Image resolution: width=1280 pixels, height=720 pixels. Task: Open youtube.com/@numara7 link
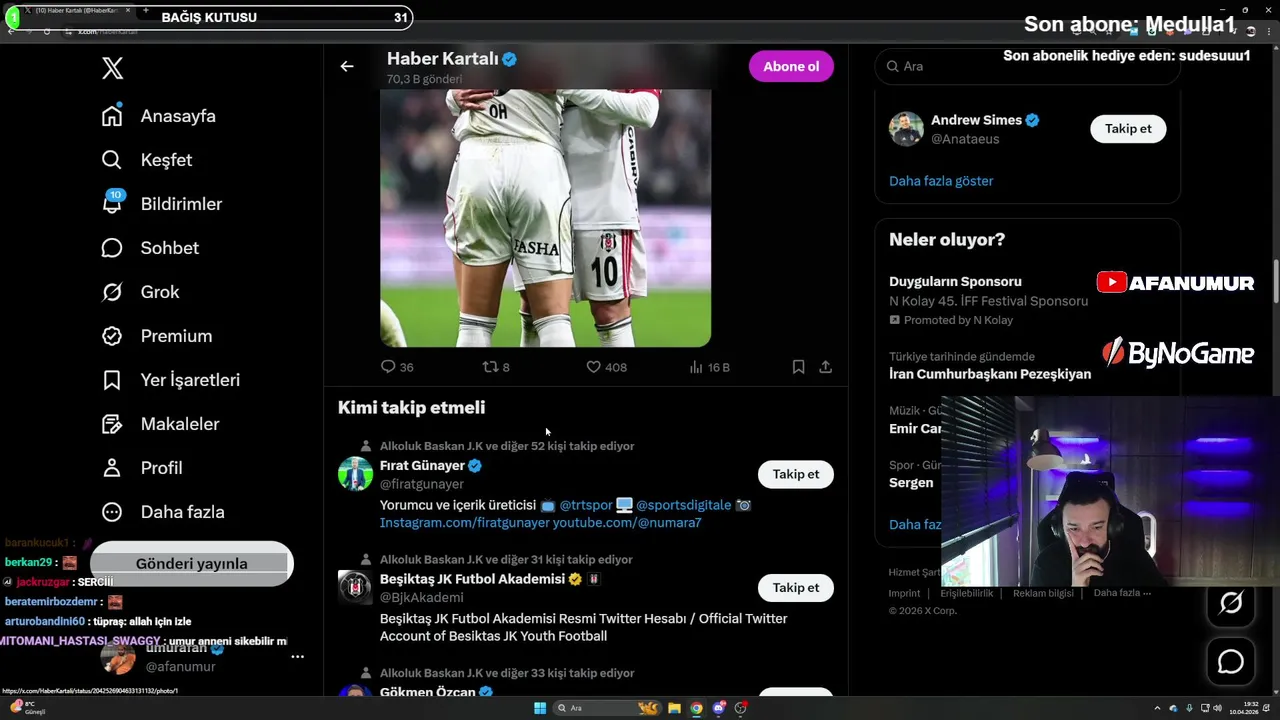click(627, 522)
